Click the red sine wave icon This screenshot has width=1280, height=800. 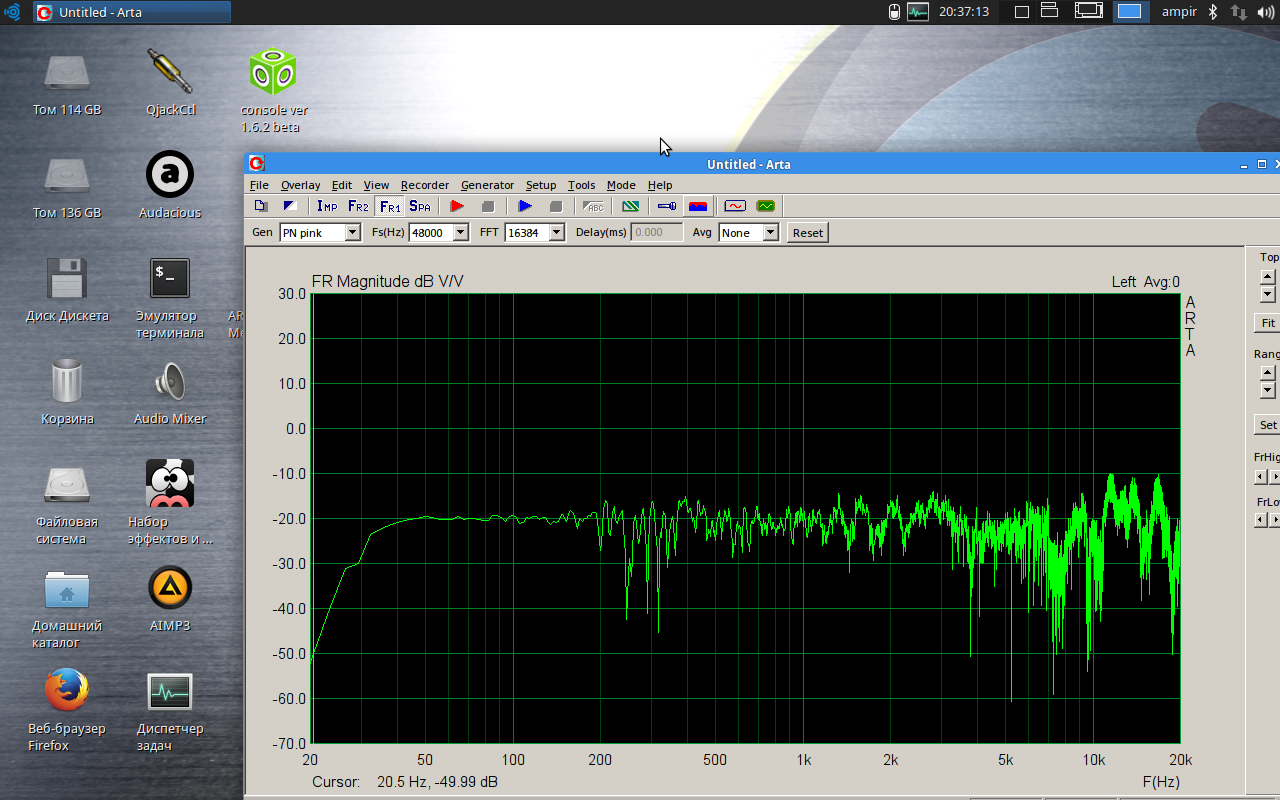(735, 206)
